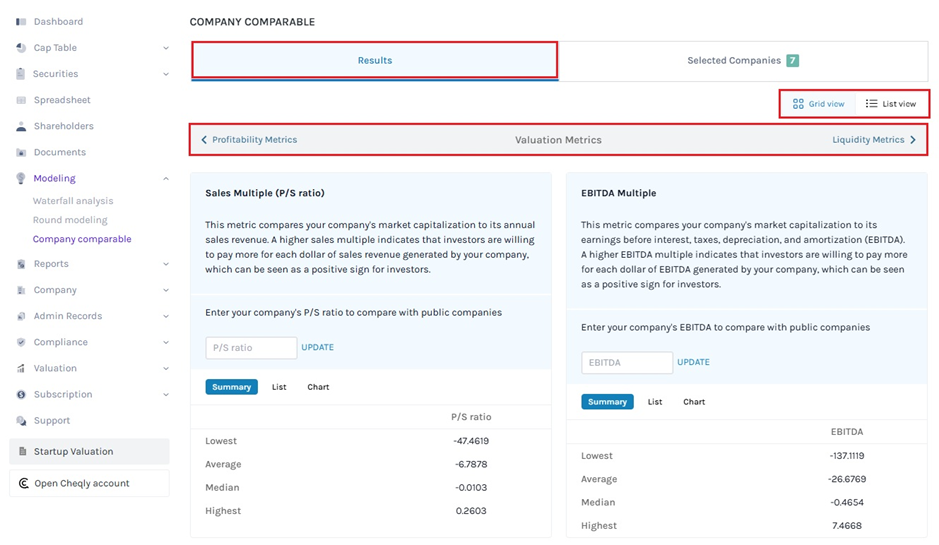Click UPDATE next to P/S ratio field
Image resolution: width=939 pixels, height=545 pixels.
tap(317, 348)
